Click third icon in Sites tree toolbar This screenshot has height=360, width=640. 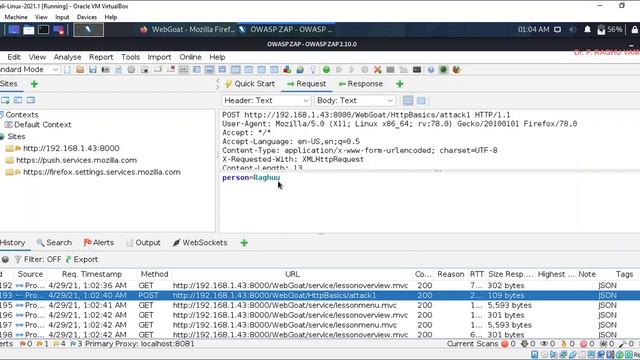click(31, 100)
